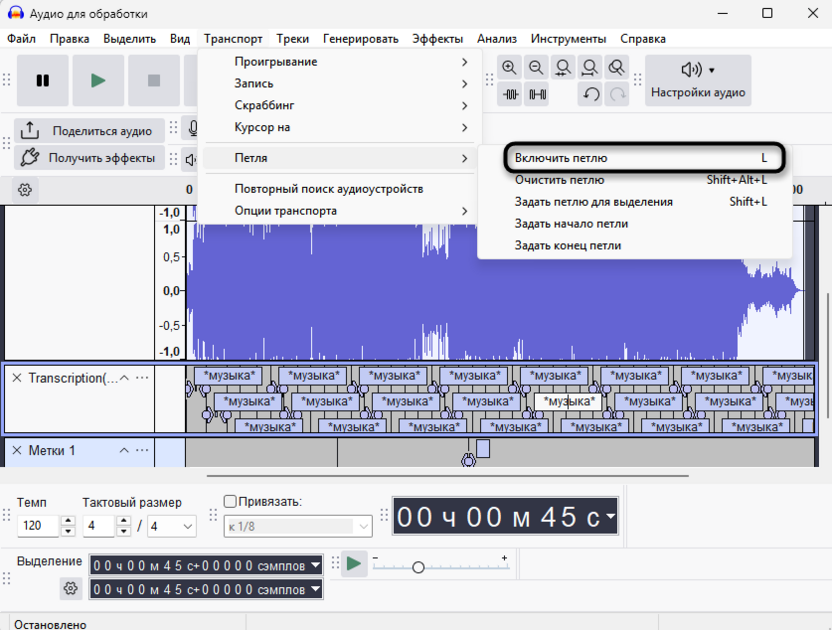Image resolution: width=832 pixels, height=630 pixels.
Task: Open Transcription track menu (three dots)
Action: coord(142,378)
